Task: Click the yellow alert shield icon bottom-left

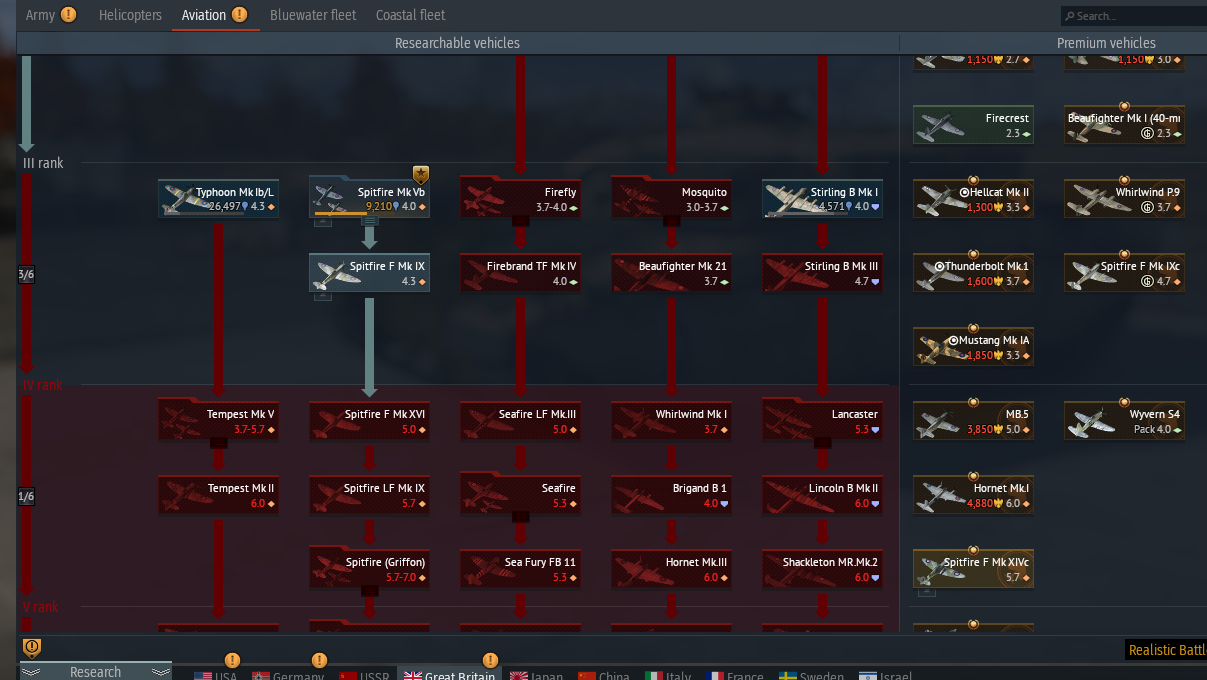Action: tap(32, 647)
